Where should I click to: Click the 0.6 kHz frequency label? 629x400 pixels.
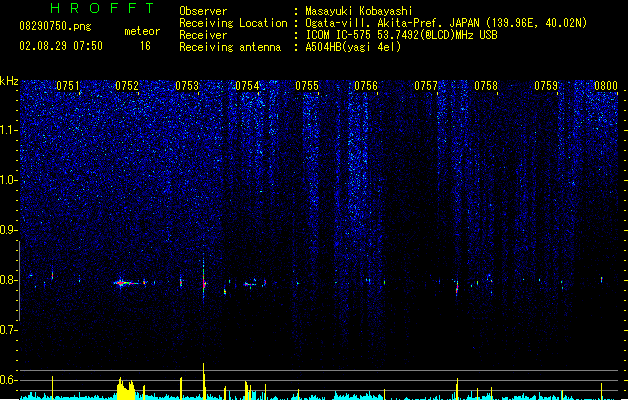[x=7, y=380]
